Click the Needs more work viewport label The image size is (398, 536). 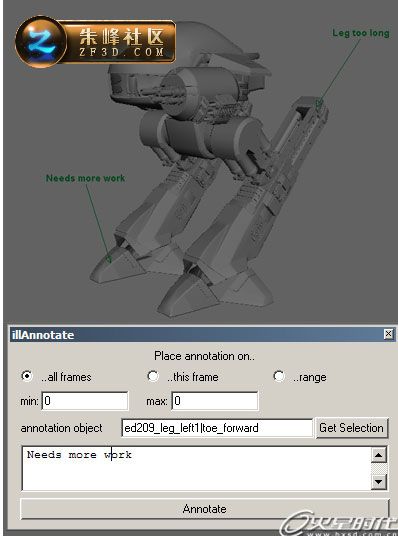[85, 178]
